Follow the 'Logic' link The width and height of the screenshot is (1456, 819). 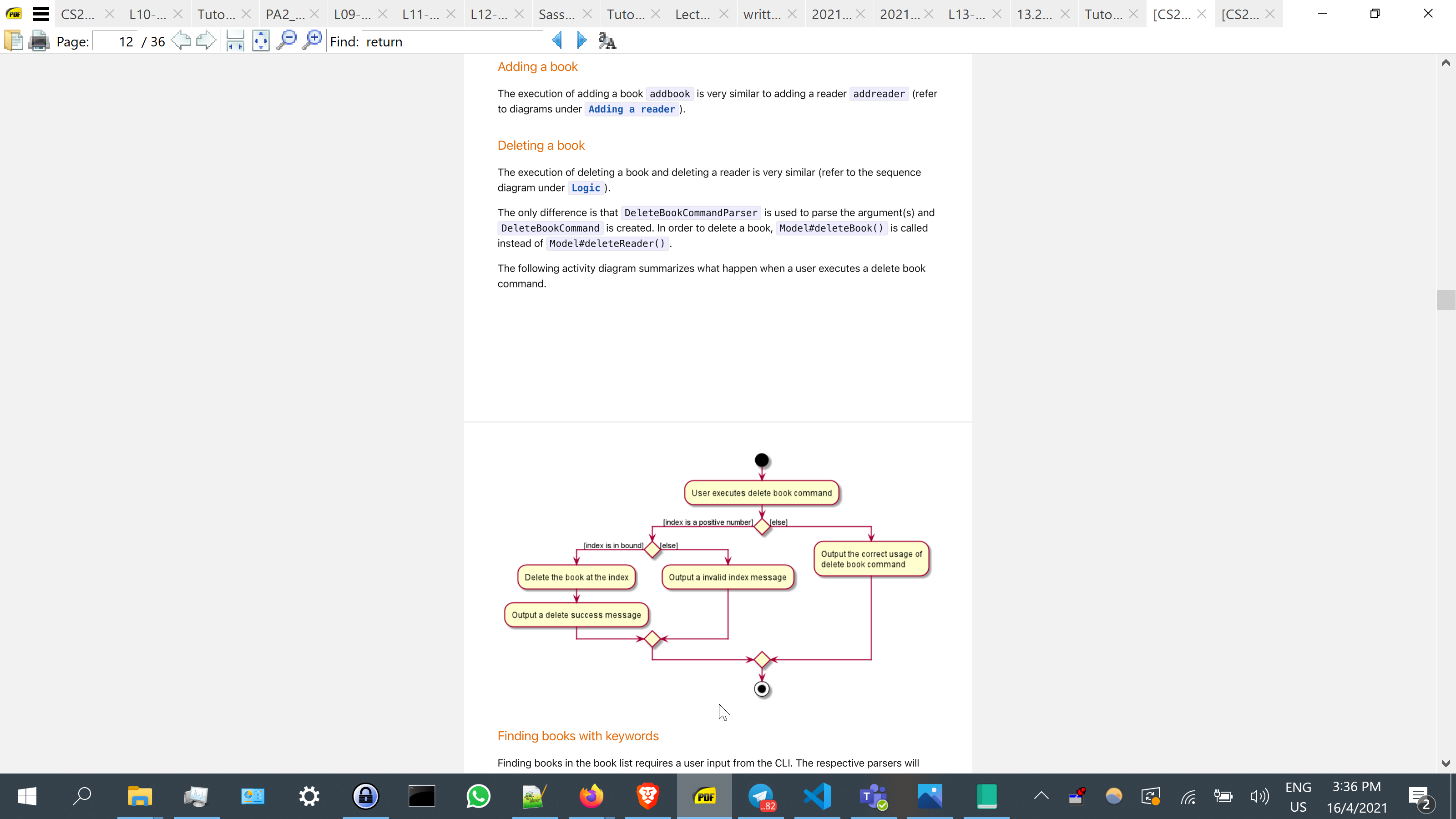[586, 187]
